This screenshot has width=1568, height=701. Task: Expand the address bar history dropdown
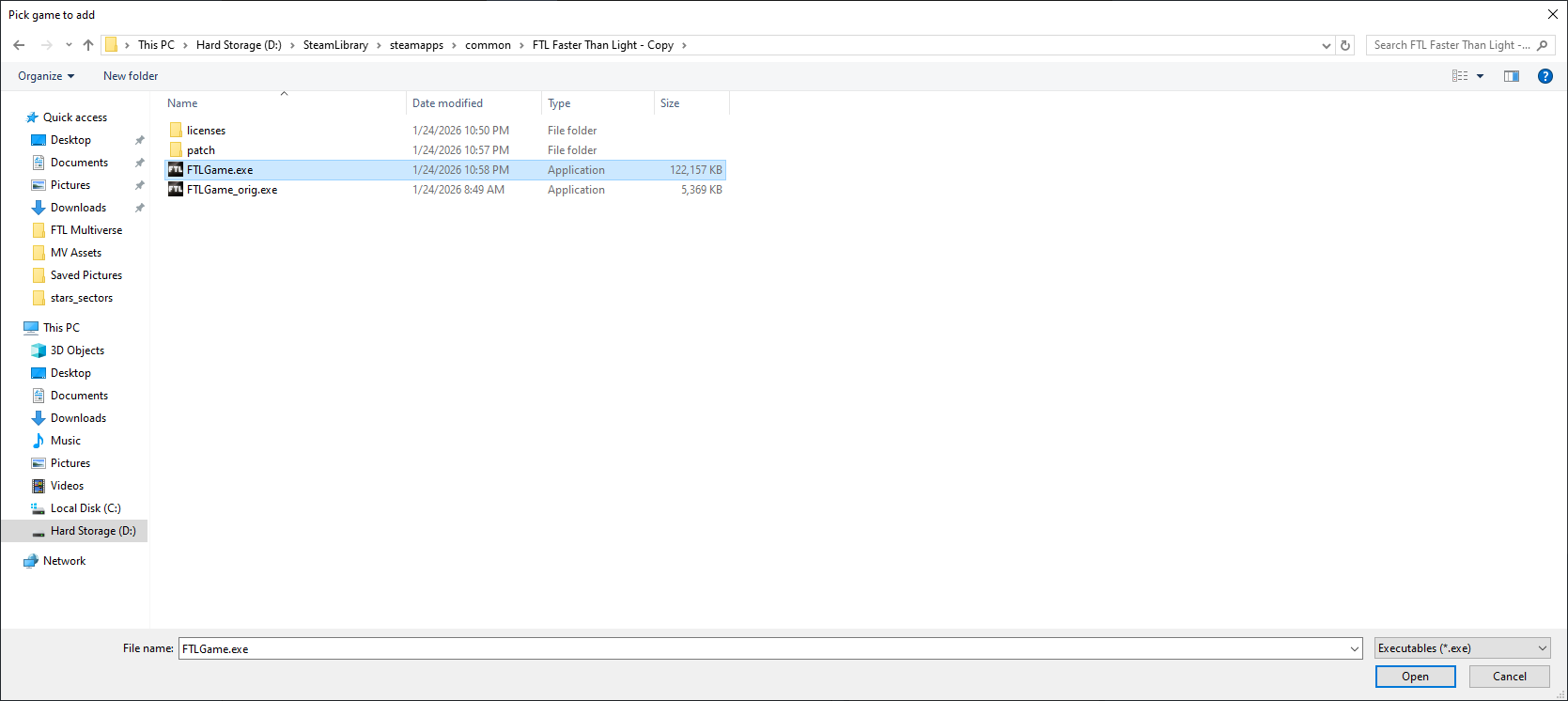click(x=1327, y=45)
